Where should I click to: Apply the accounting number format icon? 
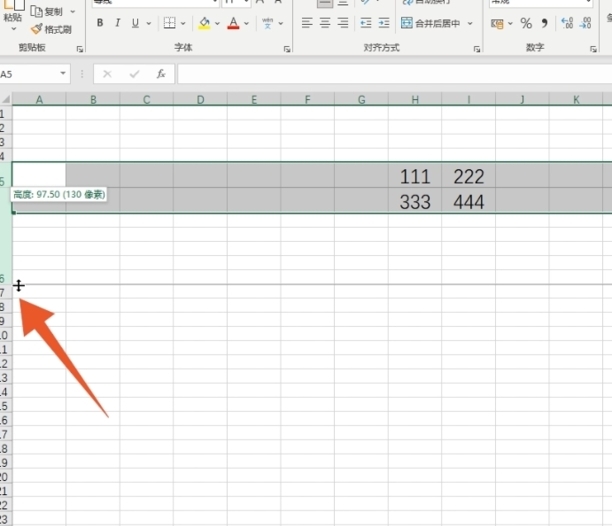pyautogui.click(x=497, y=23)
